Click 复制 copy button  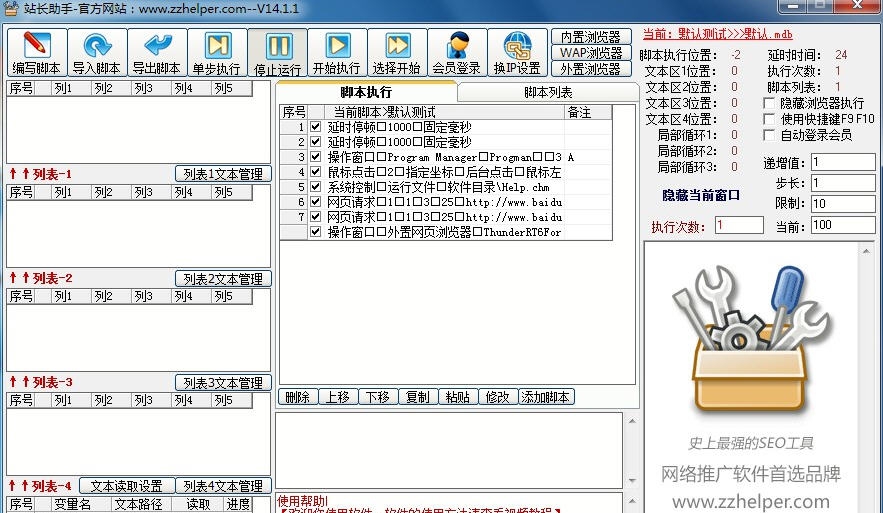click(418, 397)
